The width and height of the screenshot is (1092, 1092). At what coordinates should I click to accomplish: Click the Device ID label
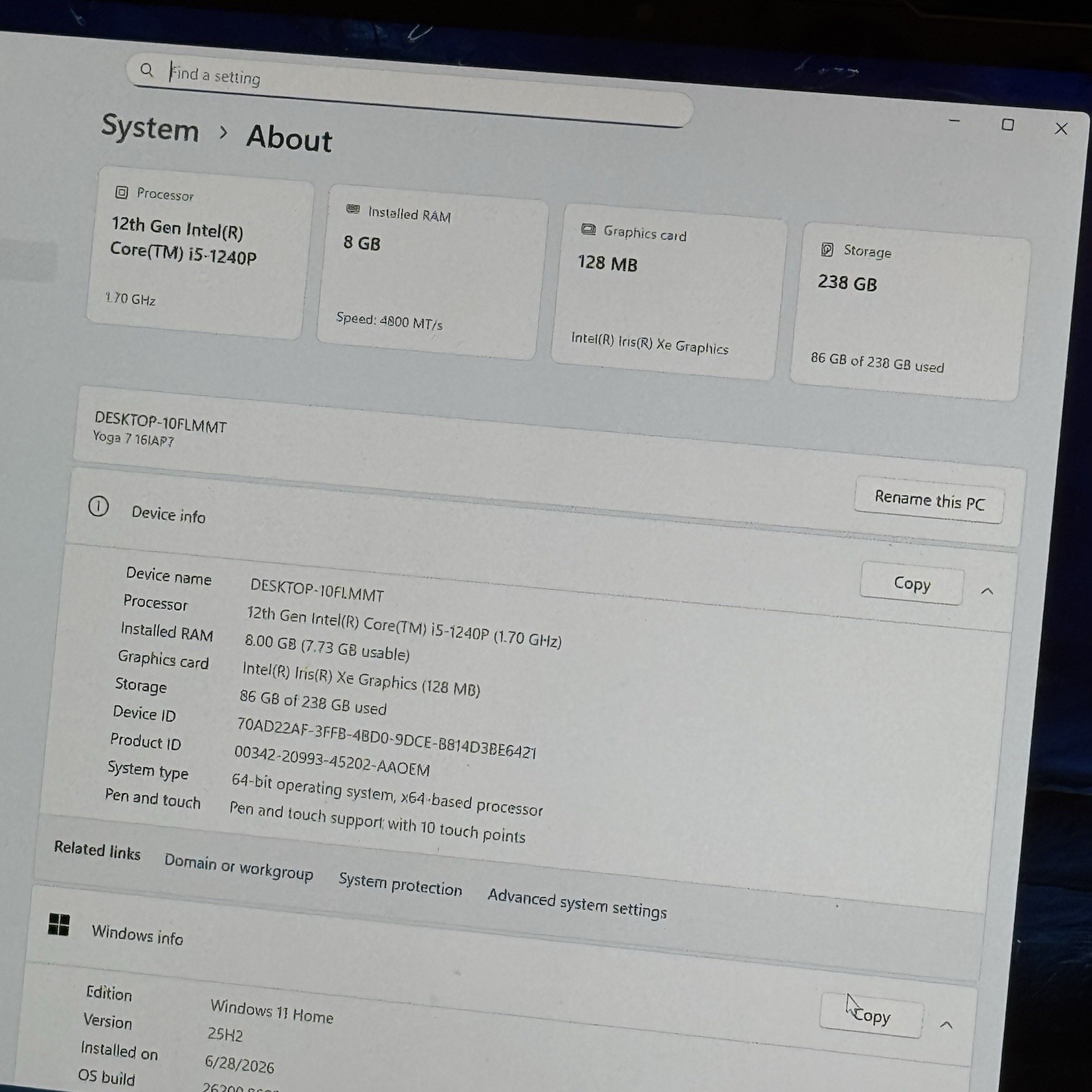144,713
